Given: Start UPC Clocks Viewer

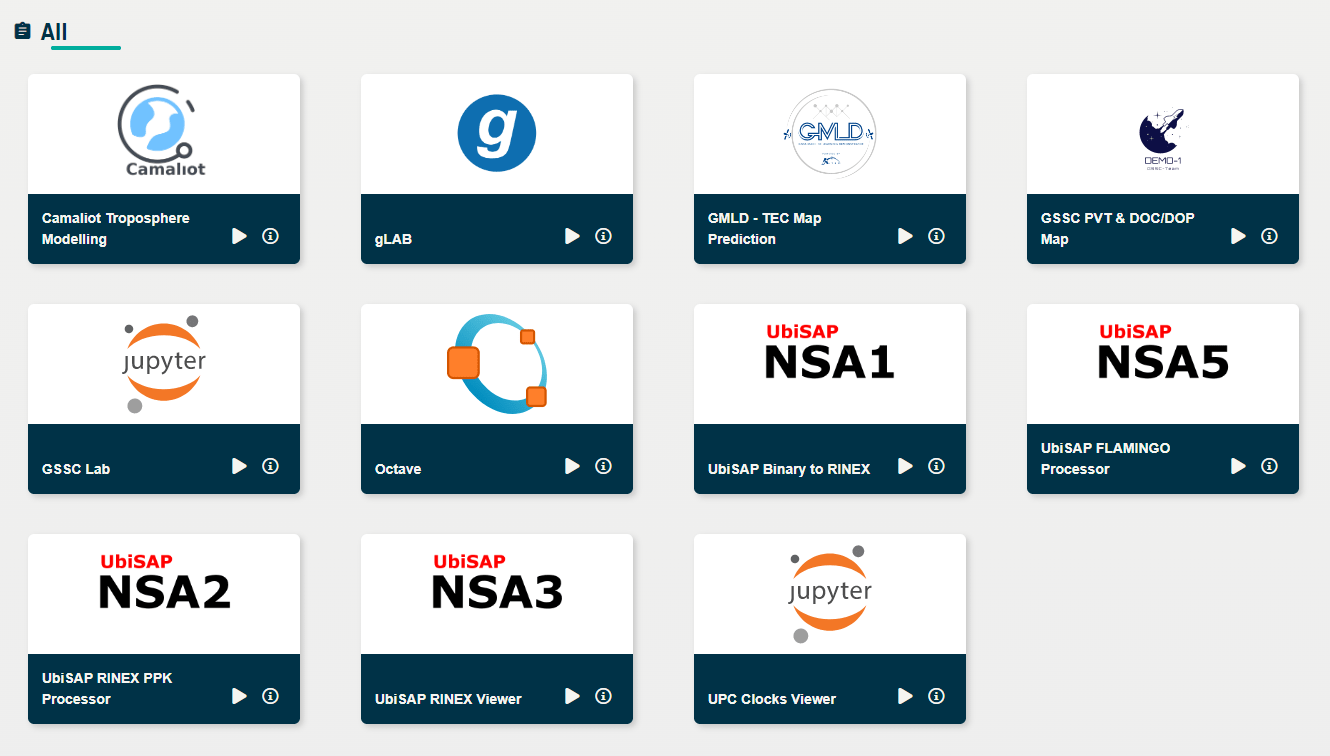Looking at the screenshot, I should (x=905, y=696).
